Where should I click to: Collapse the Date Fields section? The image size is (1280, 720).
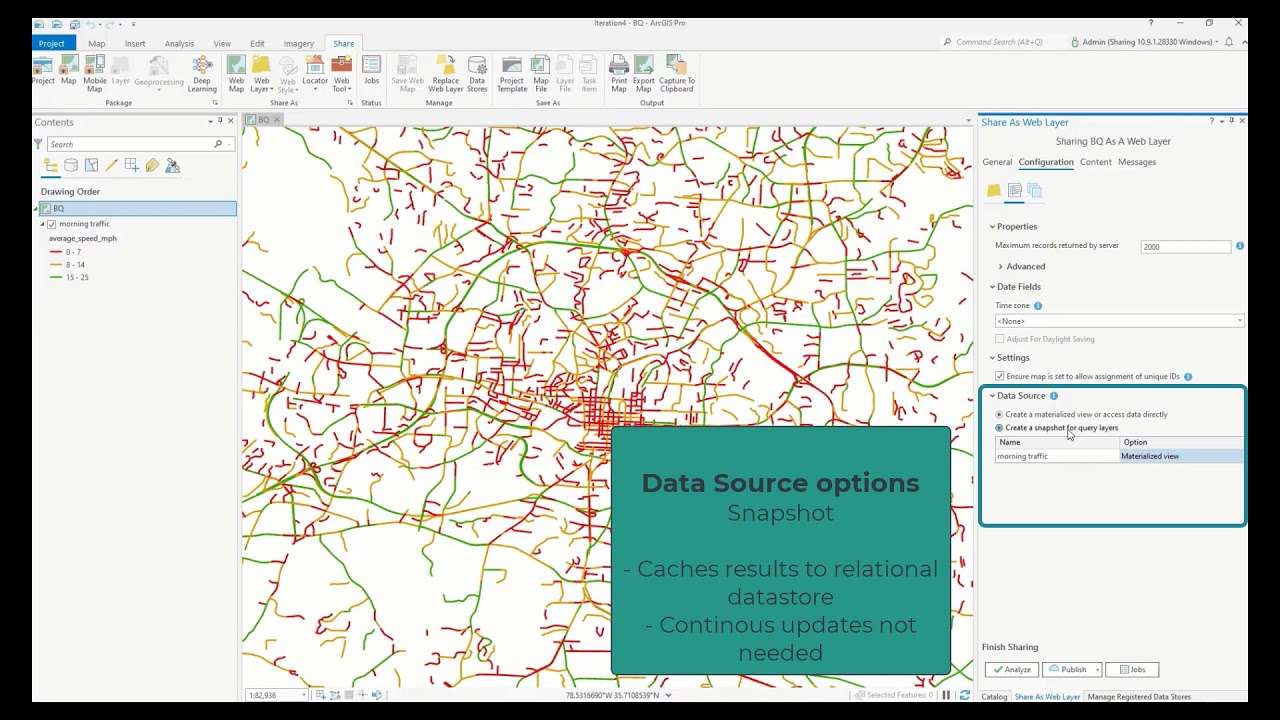[x=992, y=287]
